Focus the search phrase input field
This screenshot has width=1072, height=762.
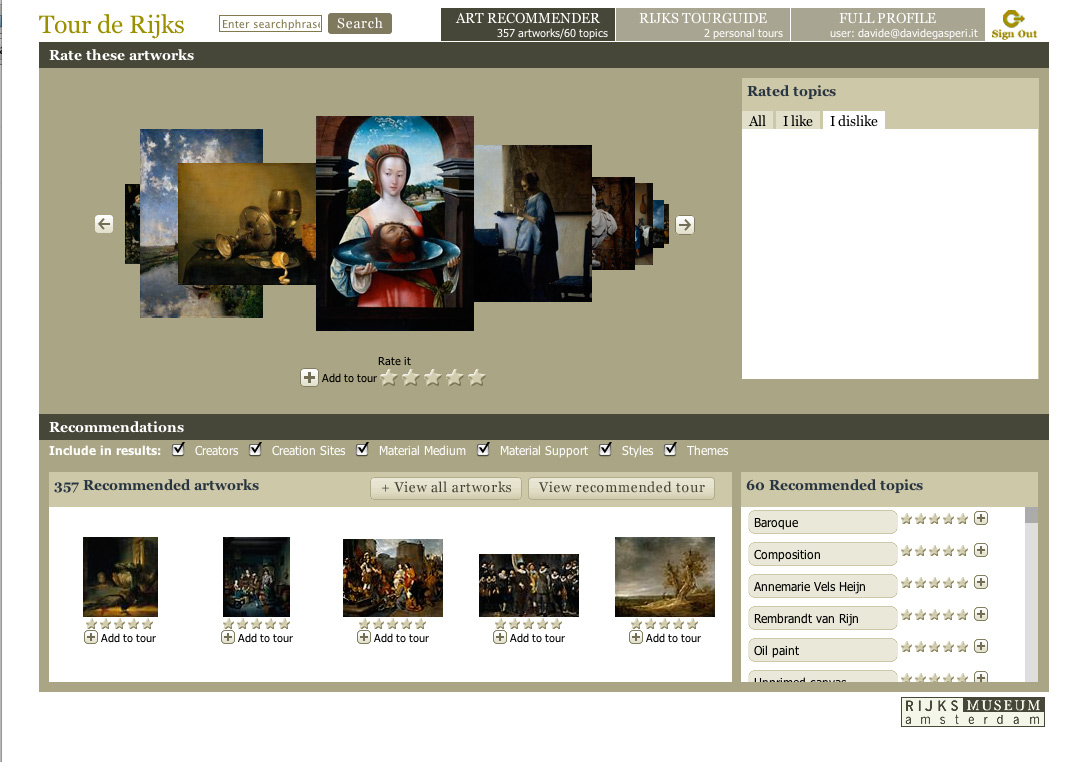[x=271, y=24]
